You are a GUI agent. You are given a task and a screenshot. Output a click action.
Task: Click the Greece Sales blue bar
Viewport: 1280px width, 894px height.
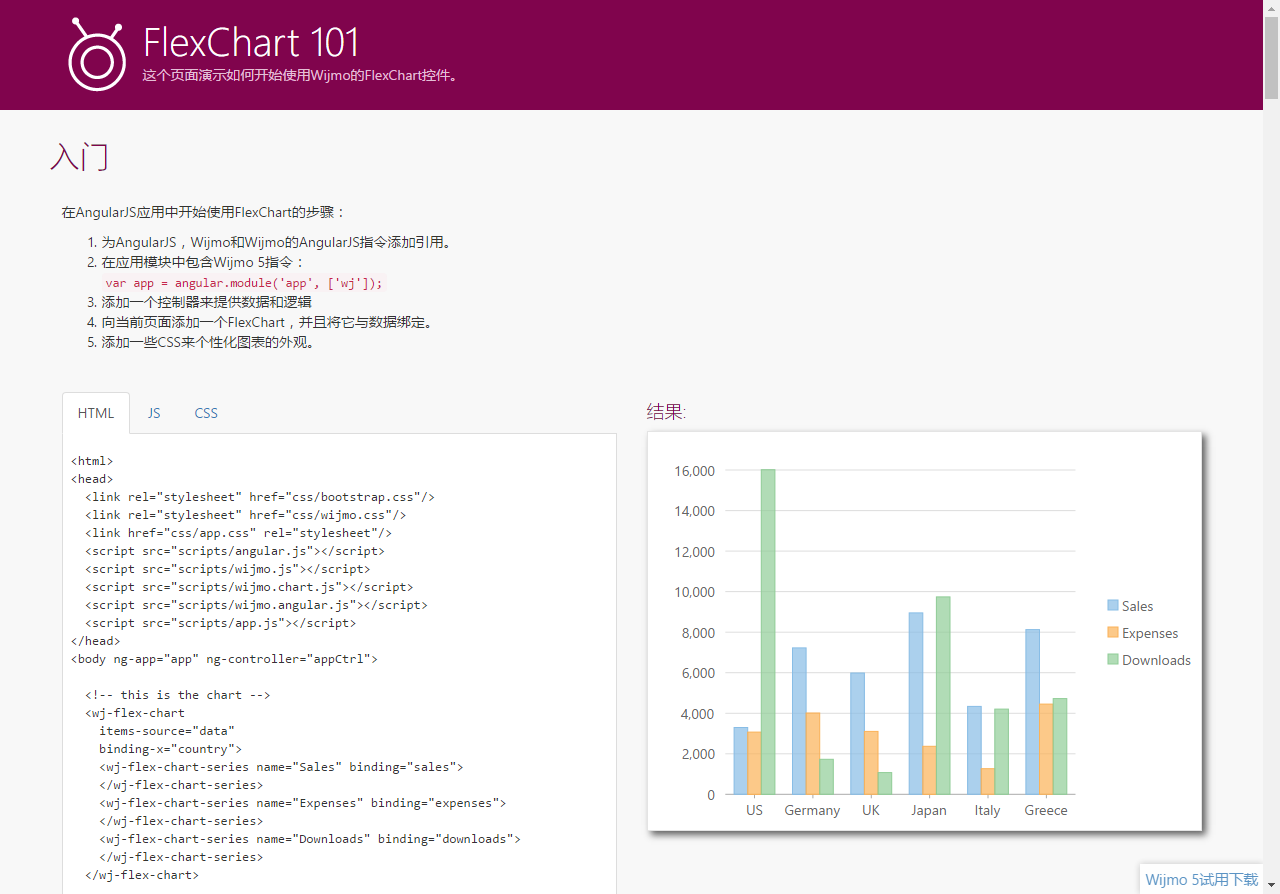[1032, 712]
